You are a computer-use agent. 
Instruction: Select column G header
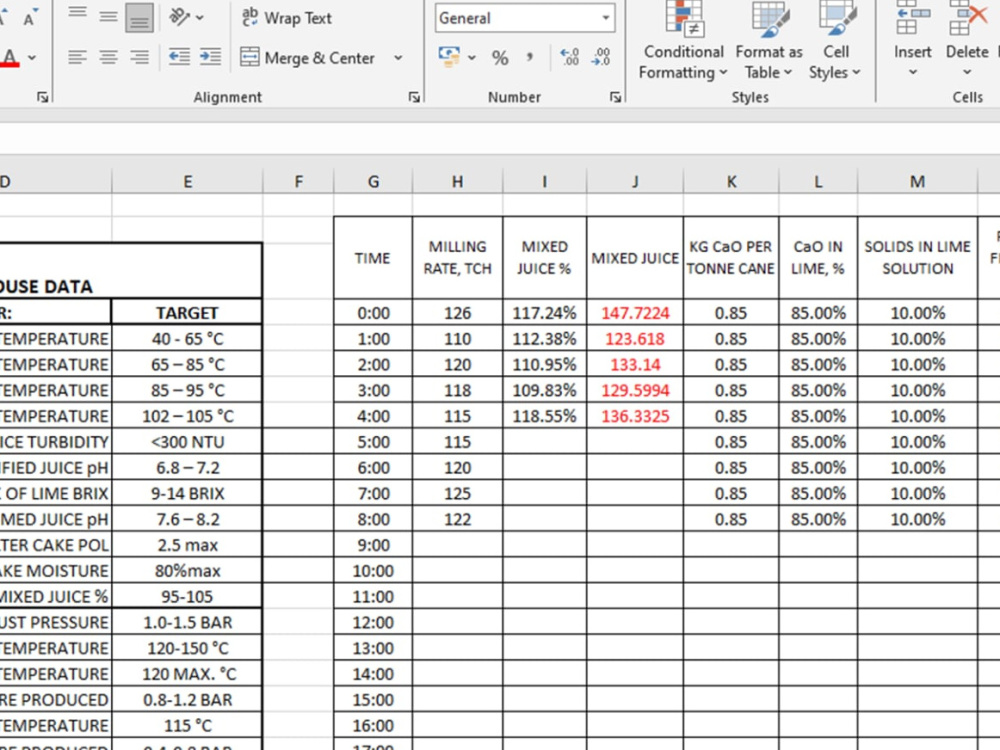coord(373,182)
